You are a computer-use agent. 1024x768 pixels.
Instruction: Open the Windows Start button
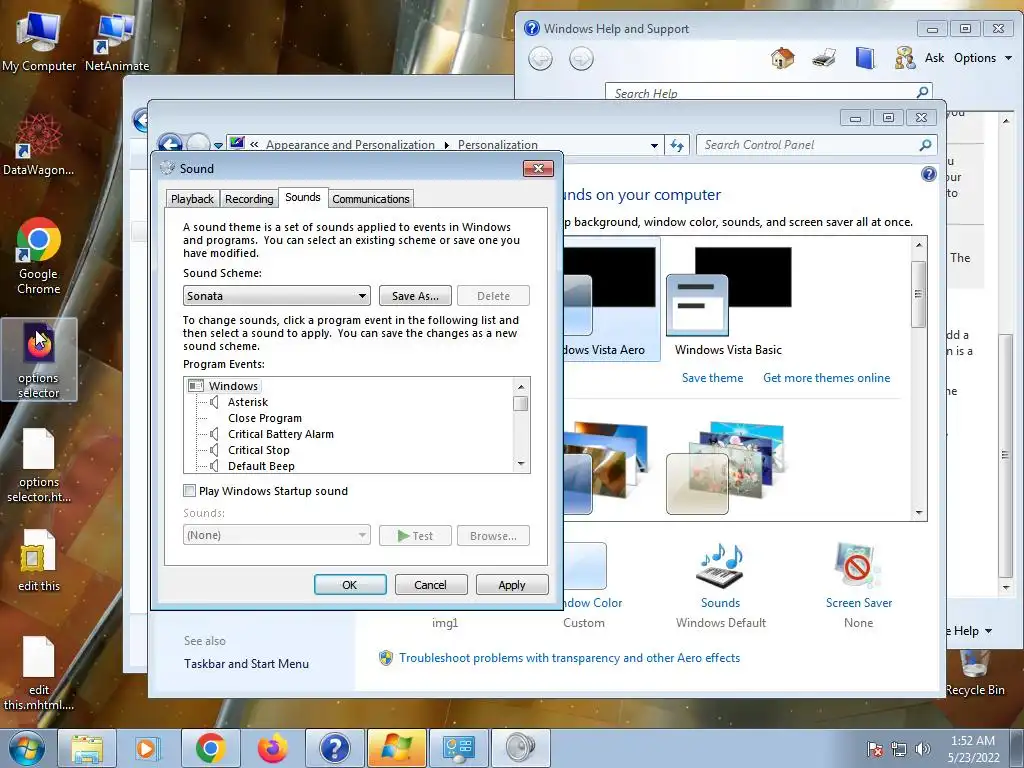(x=27, y=748)
